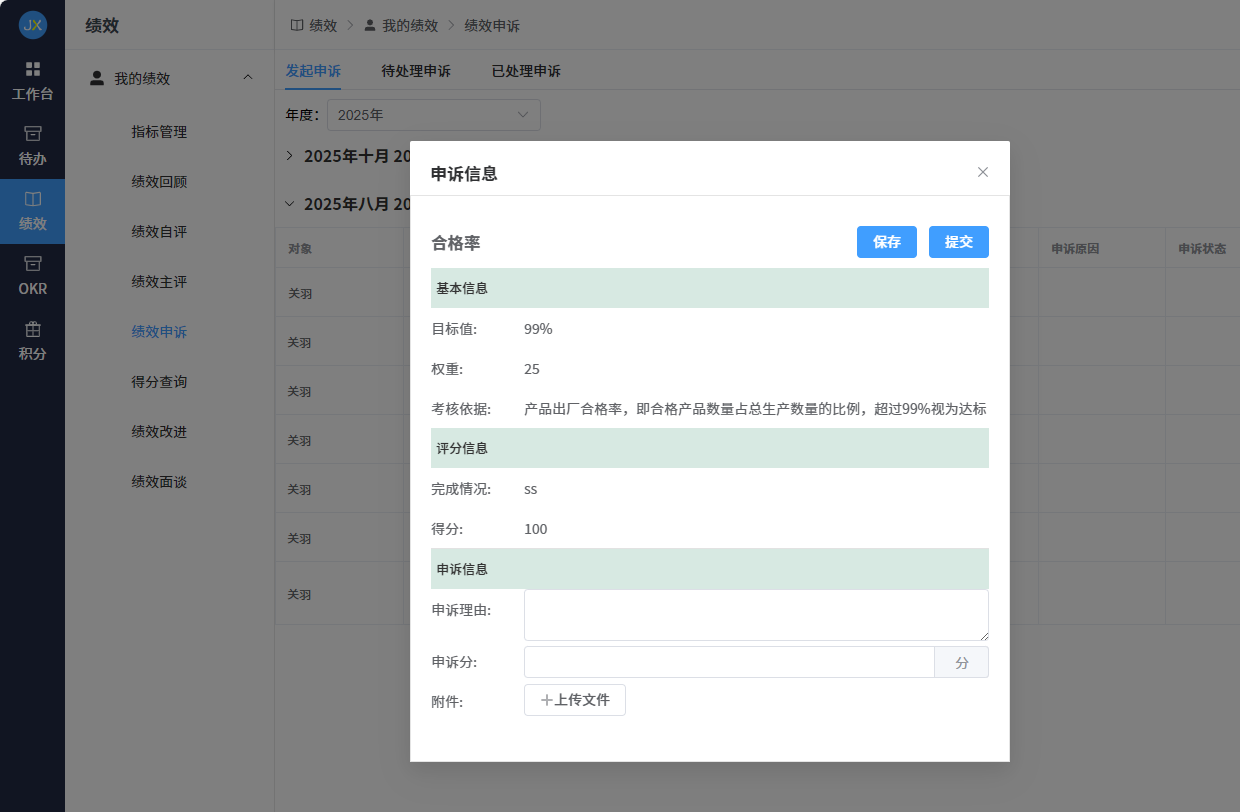Open the 年度 2025年 dropdown
Screen dimensions: 1240x812
coord(433,115)
